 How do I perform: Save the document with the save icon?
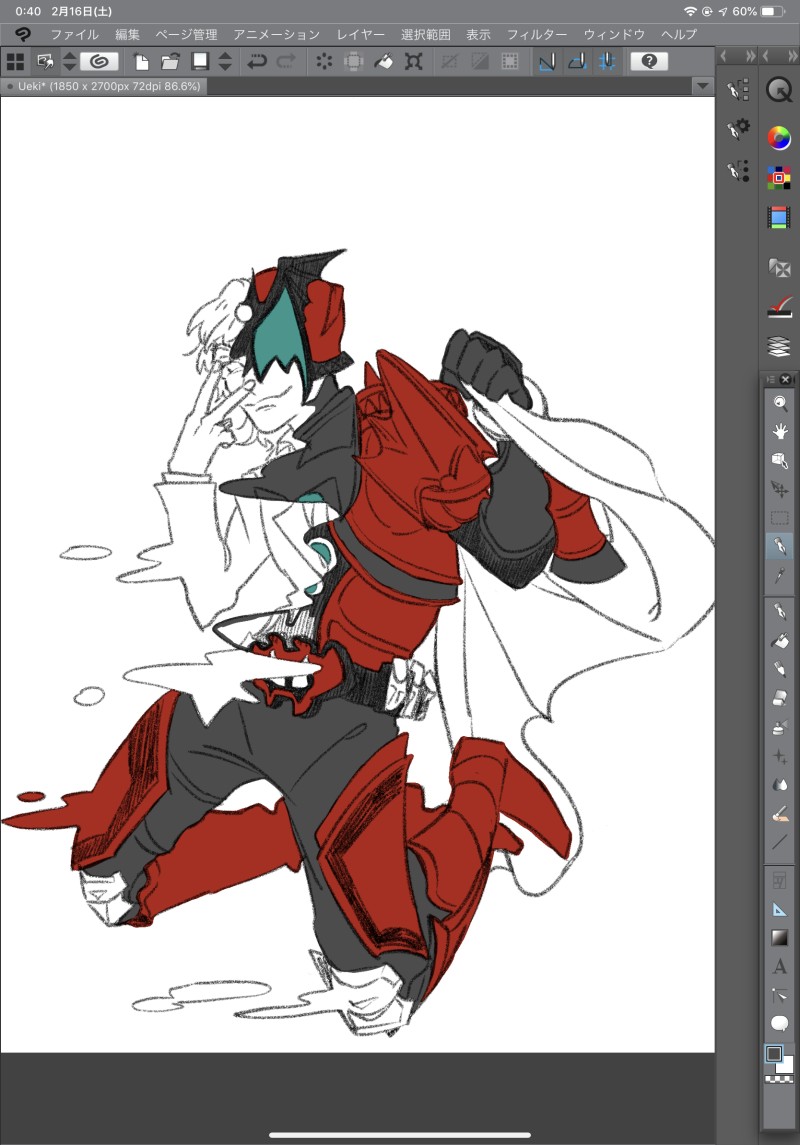(x=200, y=61)
